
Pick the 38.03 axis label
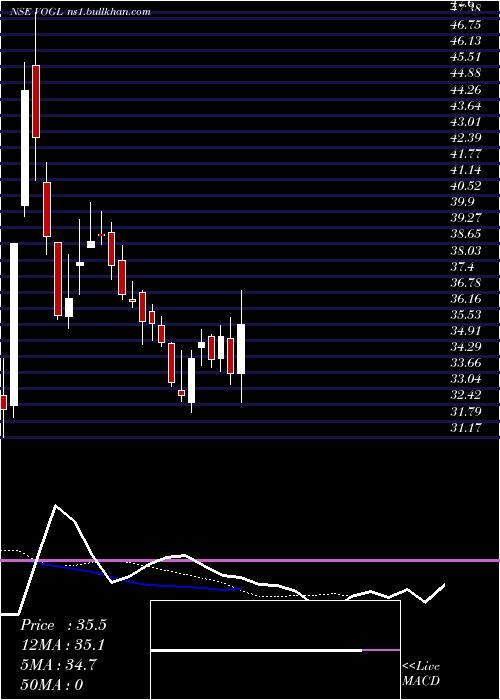coord(466,251)
